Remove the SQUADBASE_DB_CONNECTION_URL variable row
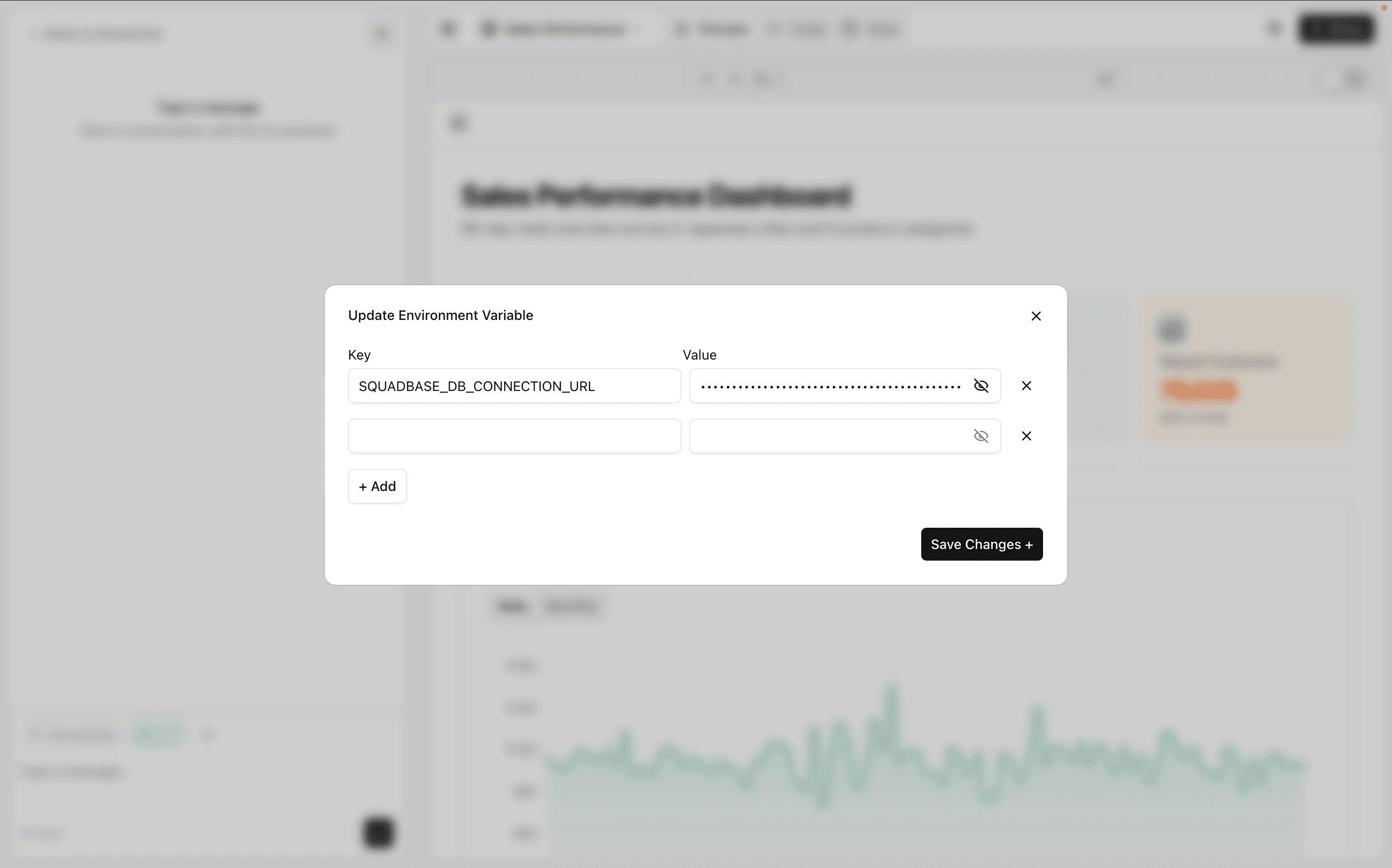Image resolution: width=1392 pixels, height=868 pixels. pos(1026,386)
